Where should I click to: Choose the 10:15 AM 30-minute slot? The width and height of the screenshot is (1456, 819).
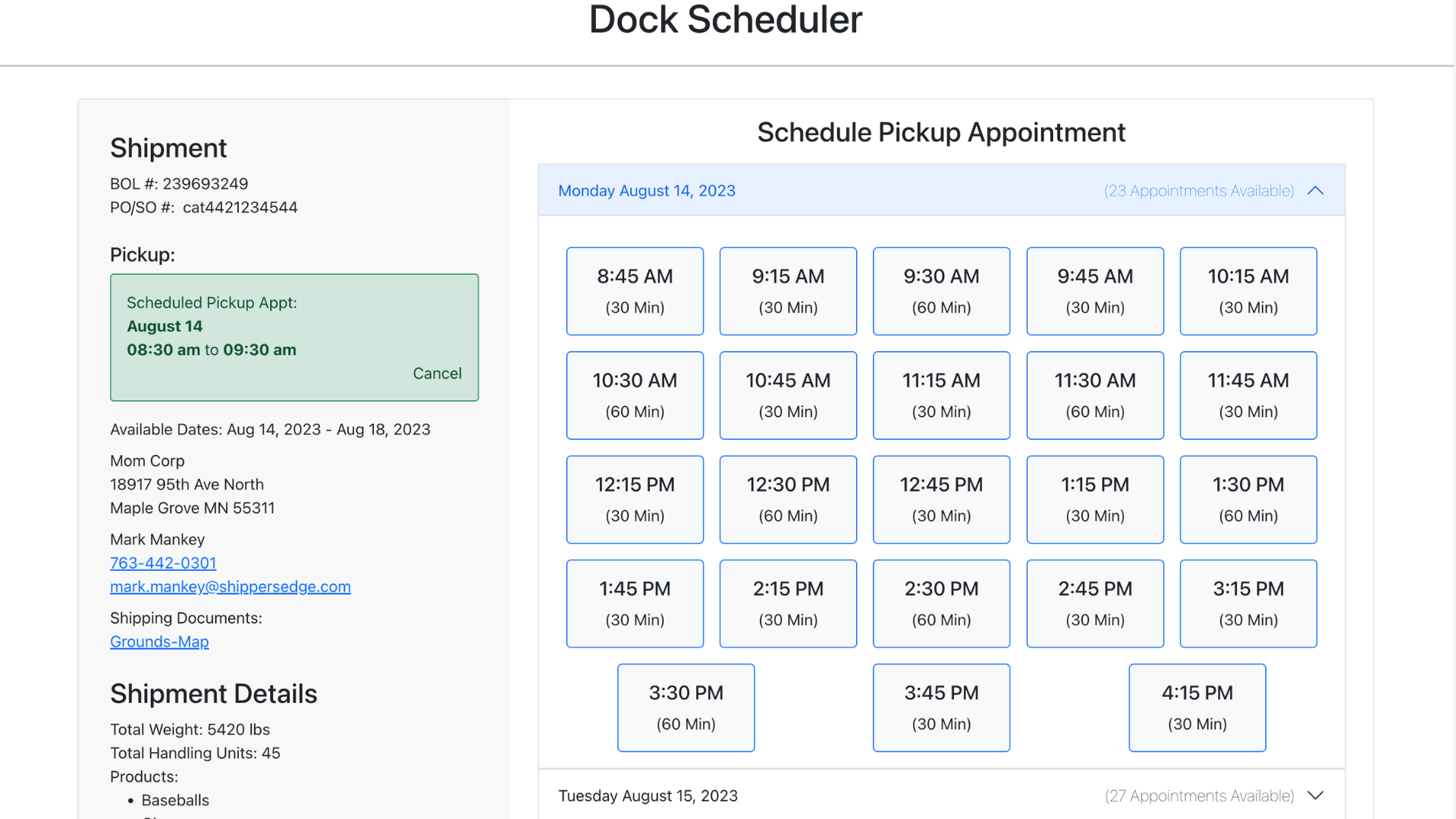(x=1247, y=290)
